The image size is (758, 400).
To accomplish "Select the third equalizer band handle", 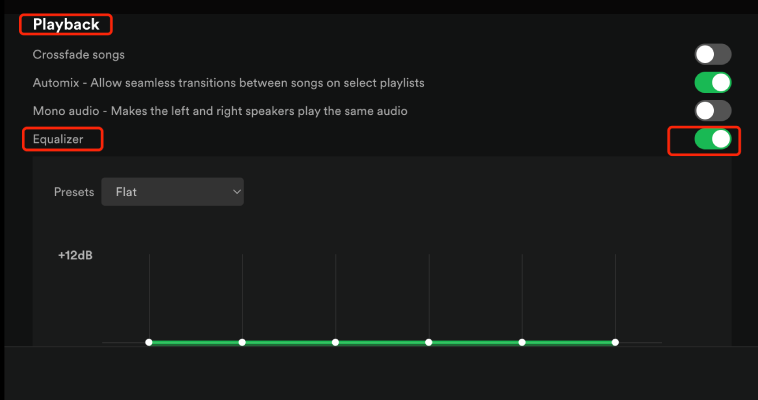I will pyautogui.click(x=335, y=342).
